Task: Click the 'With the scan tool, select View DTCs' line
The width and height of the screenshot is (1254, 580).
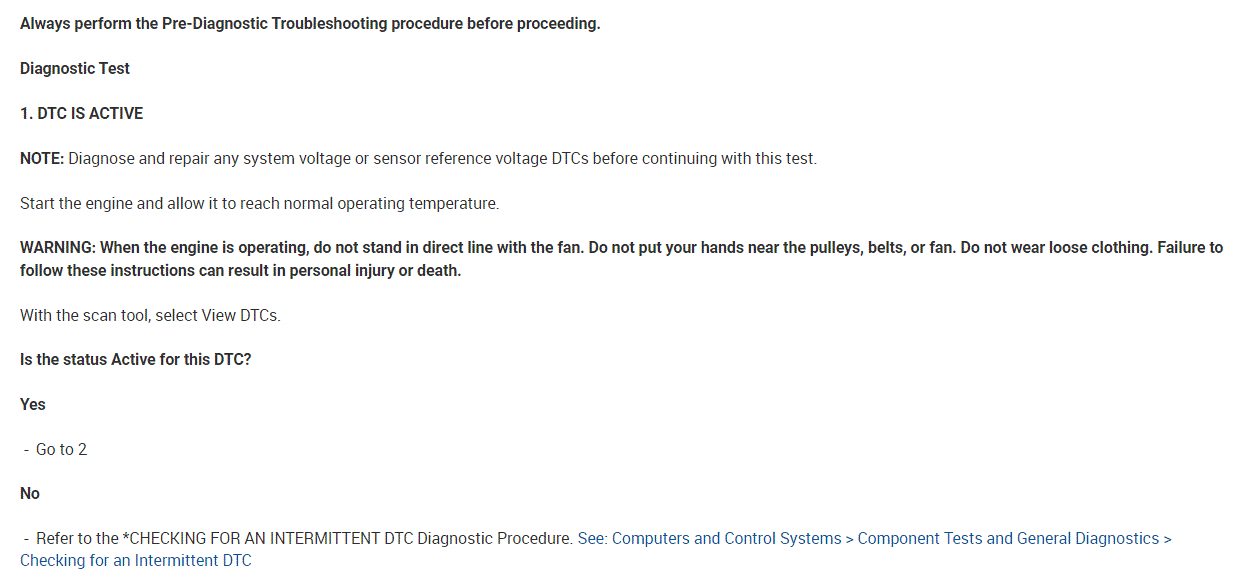Action: (150, 315)
